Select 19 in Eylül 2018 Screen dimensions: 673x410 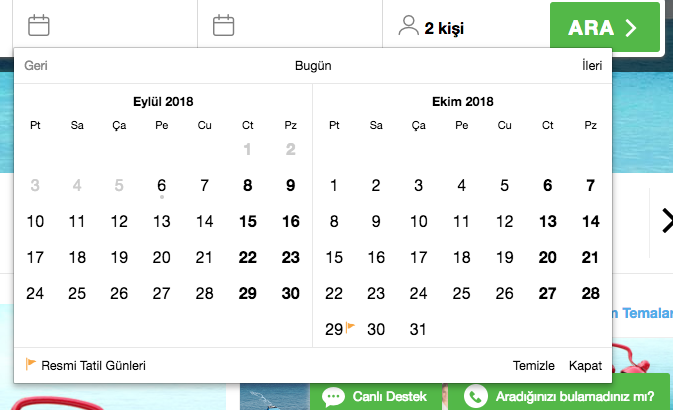pyautogui.click(x=119, y=258)
